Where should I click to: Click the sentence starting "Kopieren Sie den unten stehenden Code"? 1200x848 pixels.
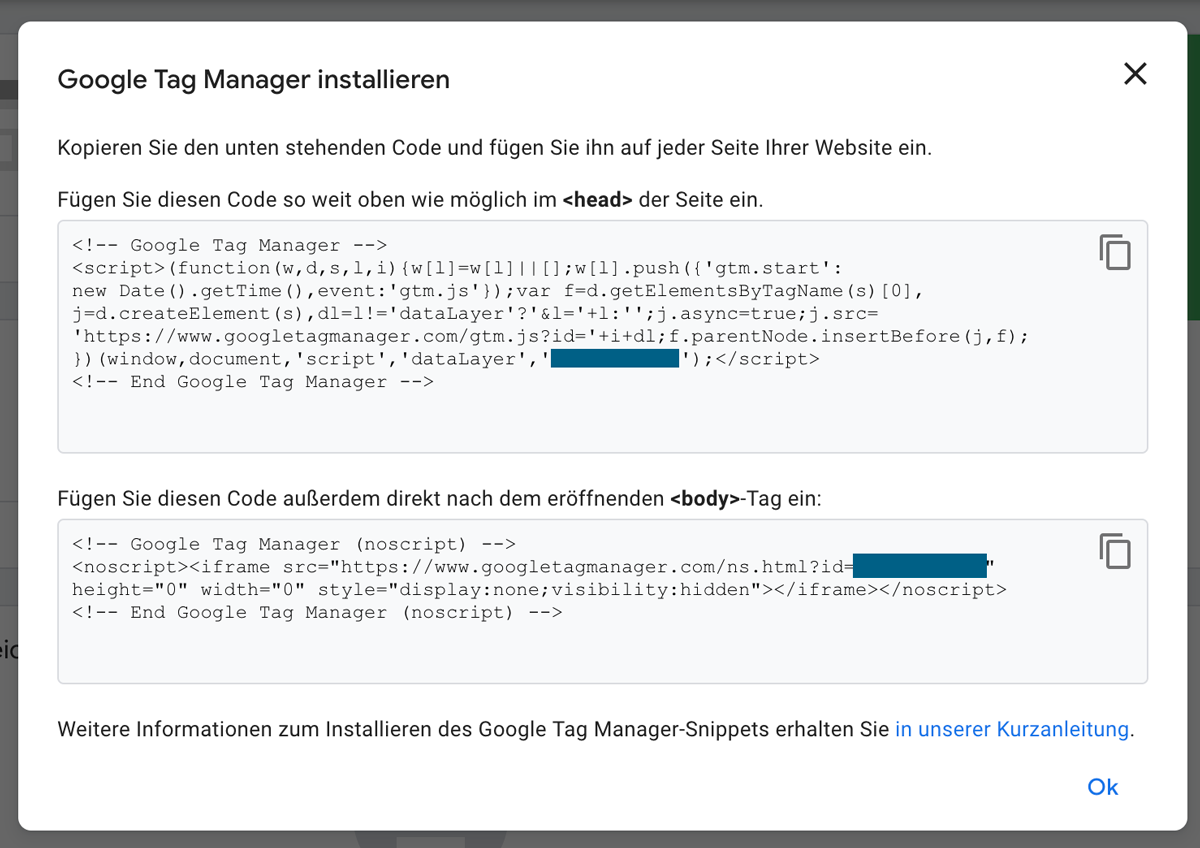point(495,148)
